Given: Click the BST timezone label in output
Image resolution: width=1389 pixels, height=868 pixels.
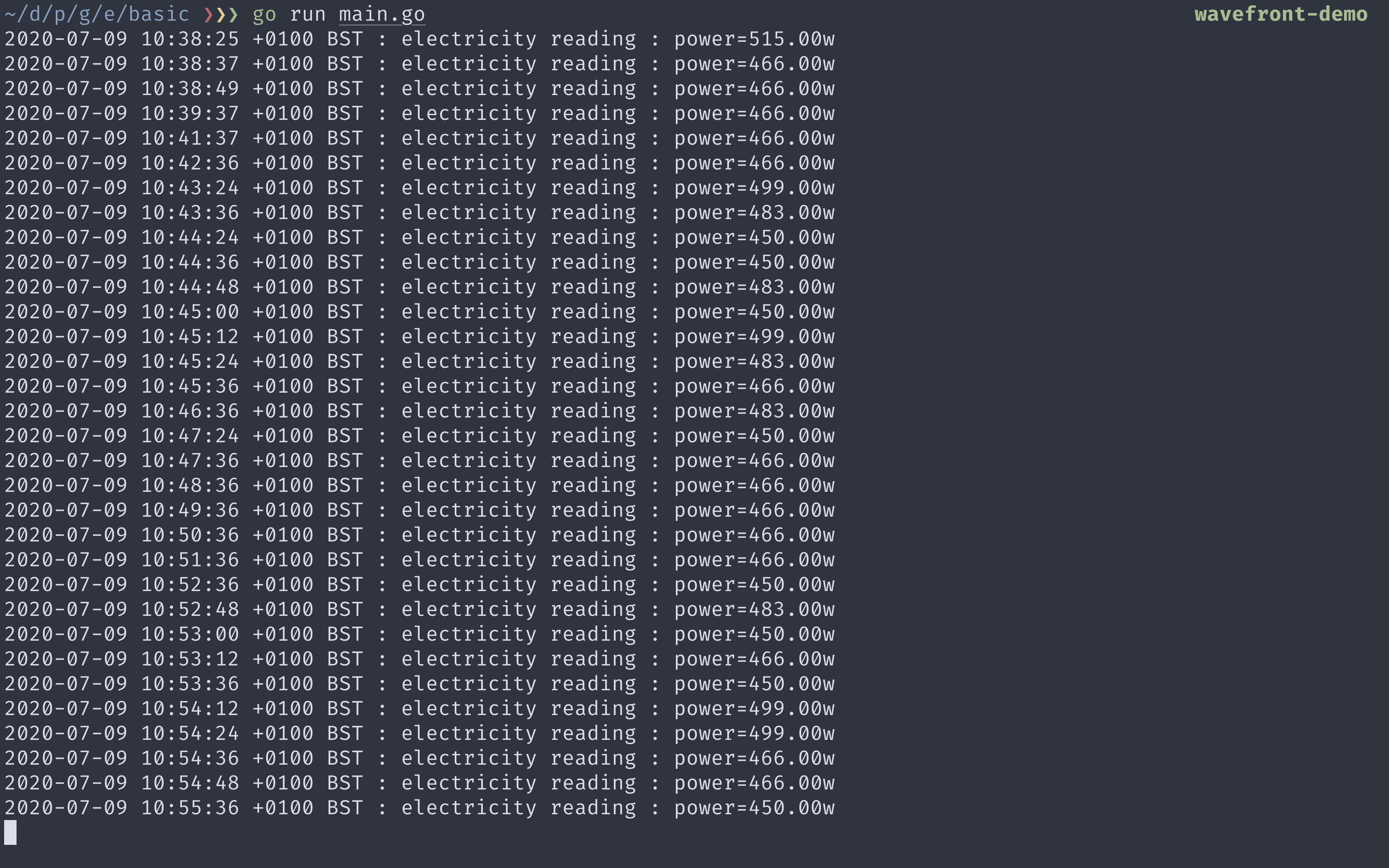Looking at the screenshot, I should click(346, 38).
